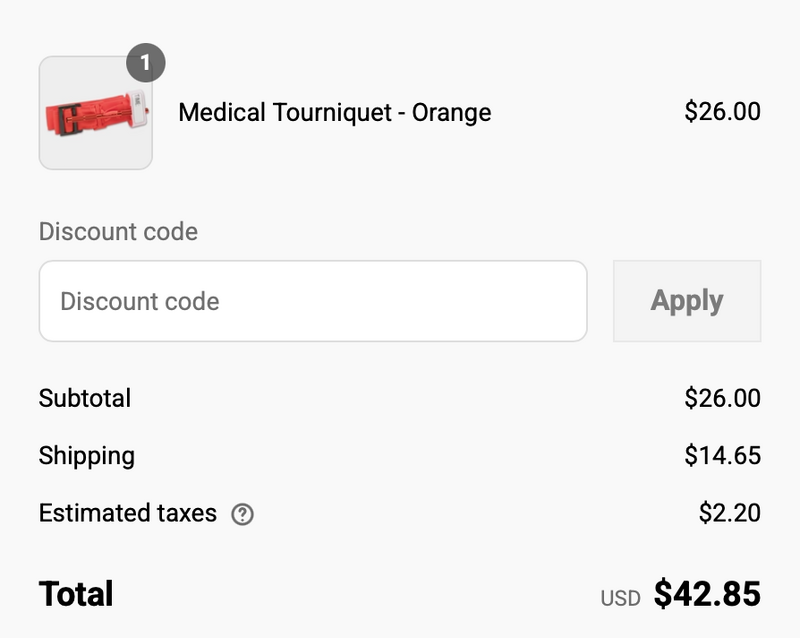Click the Subtotal amount $26.00
The width and height of the screenshot is (800, 638).
(x=722, y=398)
